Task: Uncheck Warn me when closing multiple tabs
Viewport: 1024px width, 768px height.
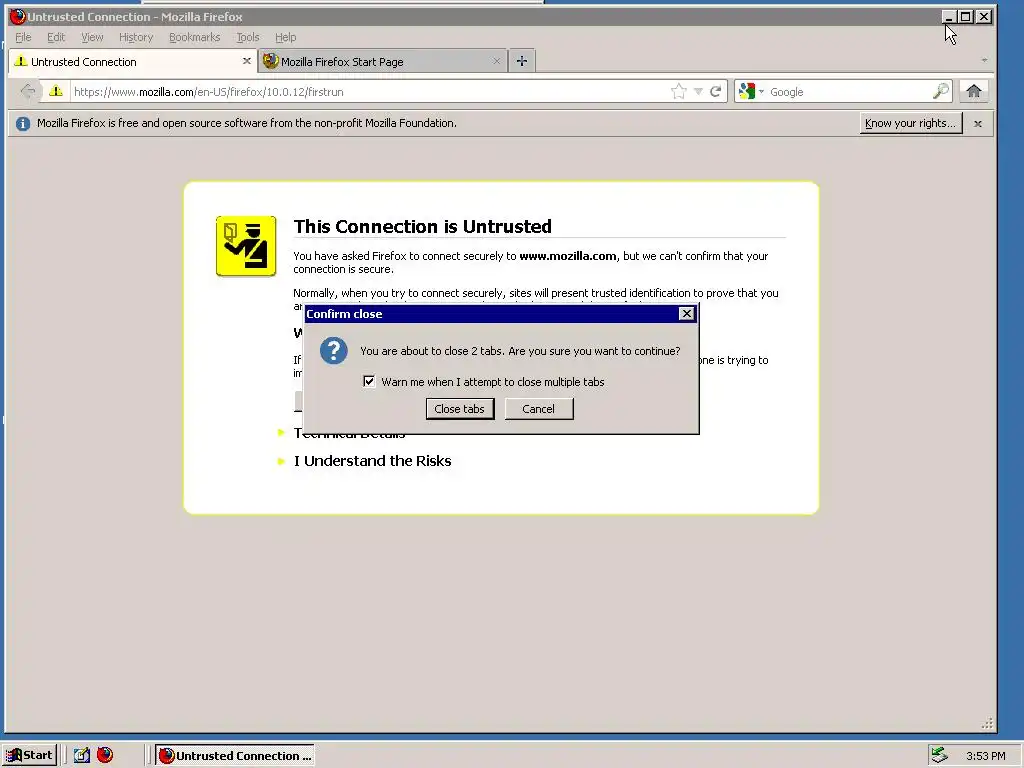Action: 369,381
